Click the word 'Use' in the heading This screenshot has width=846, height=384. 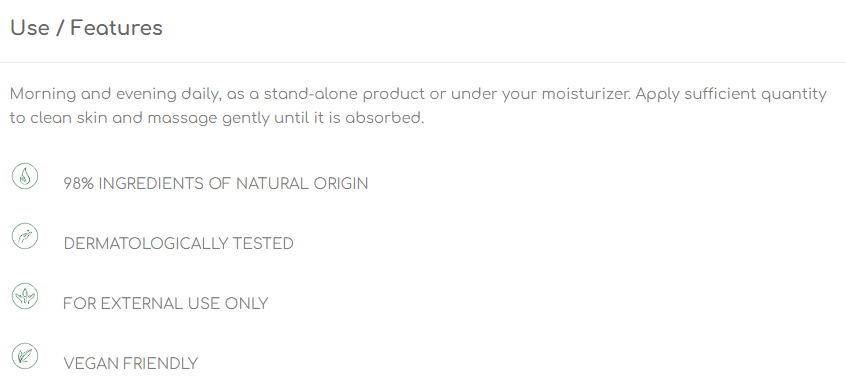coord(30,28)
